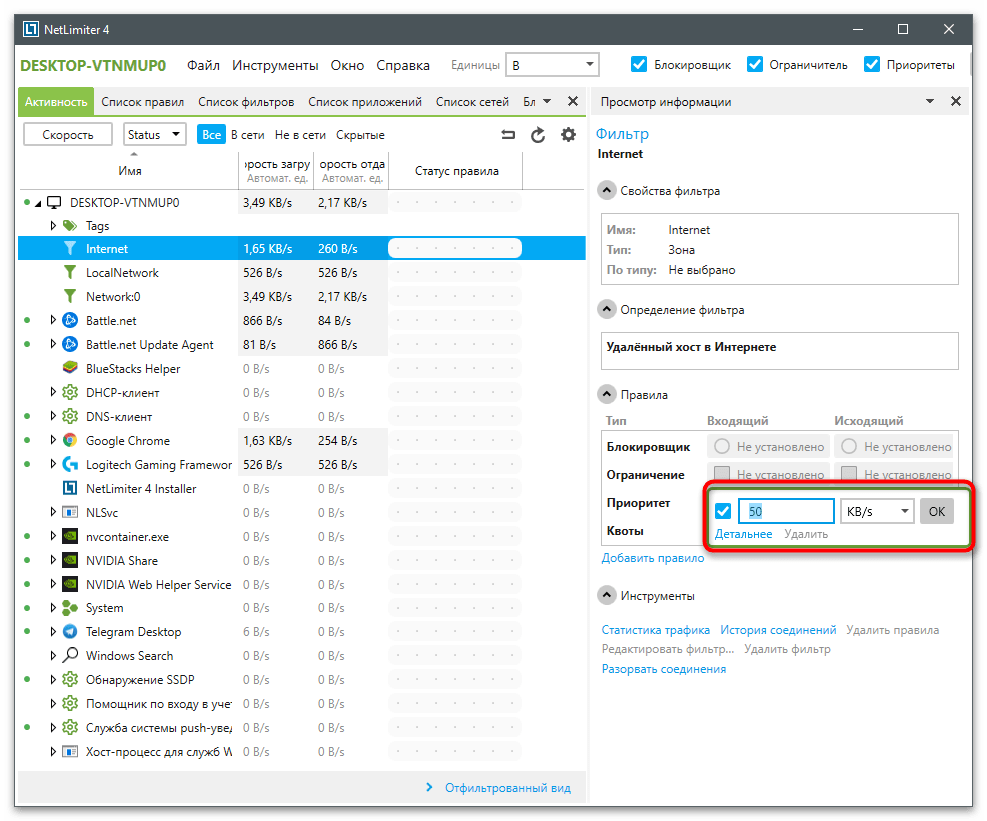Switch to the Список фильтров tab
The image size is (987, 821).
coord(246,101)
